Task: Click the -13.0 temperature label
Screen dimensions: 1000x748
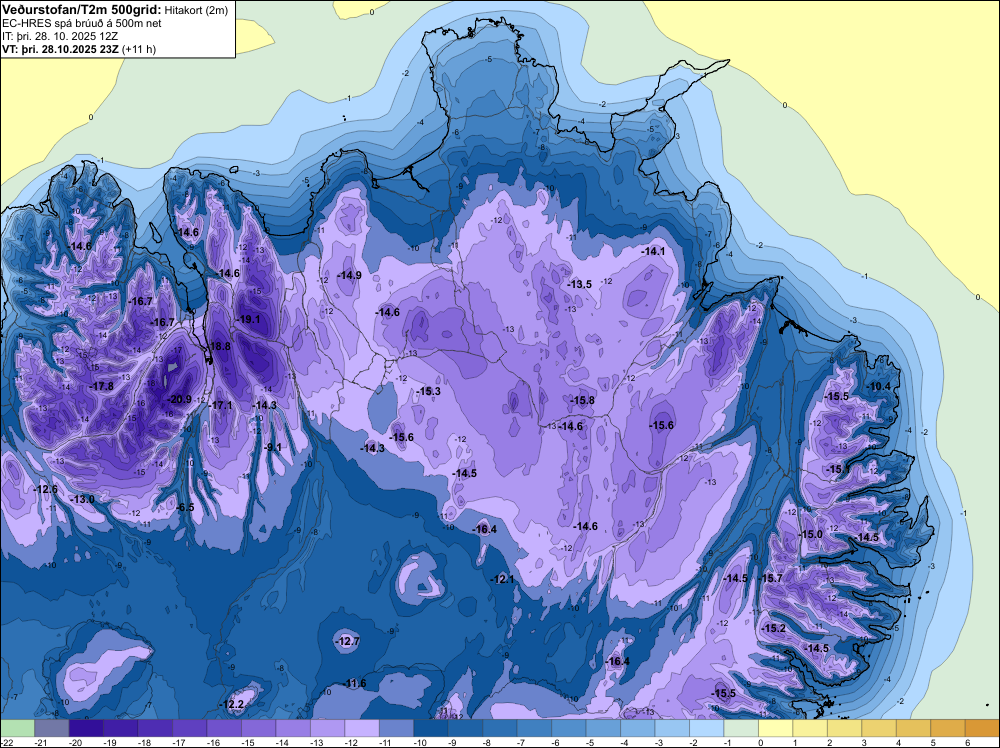Action: 83,499
